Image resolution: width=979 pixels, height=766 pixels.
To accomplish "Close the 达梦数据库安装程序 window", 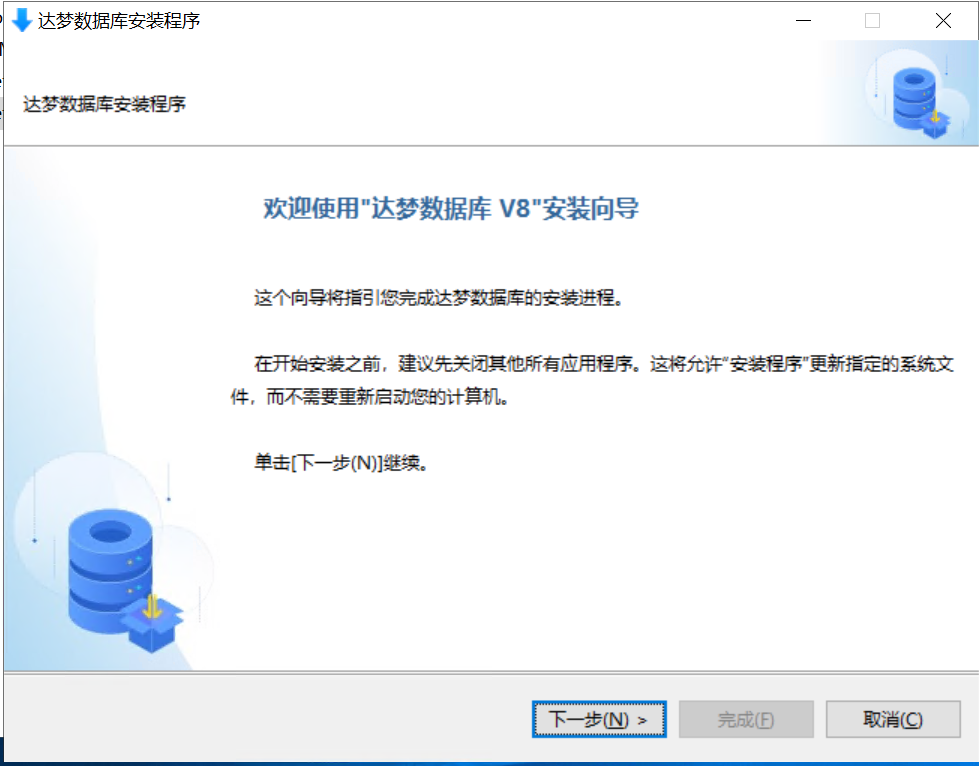I will click(x=943, y=21).
